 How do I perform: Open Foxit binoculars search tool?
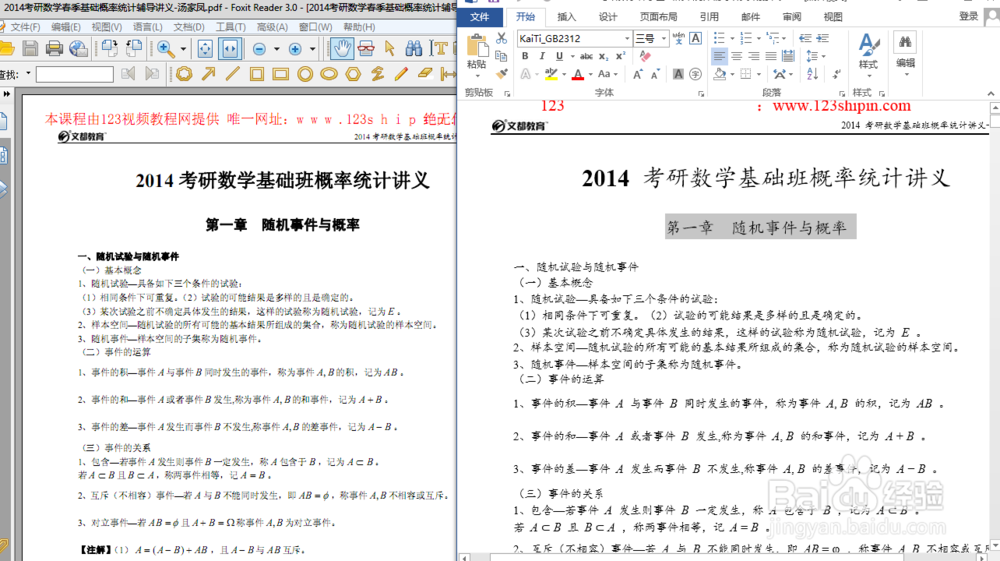(414, 48)
